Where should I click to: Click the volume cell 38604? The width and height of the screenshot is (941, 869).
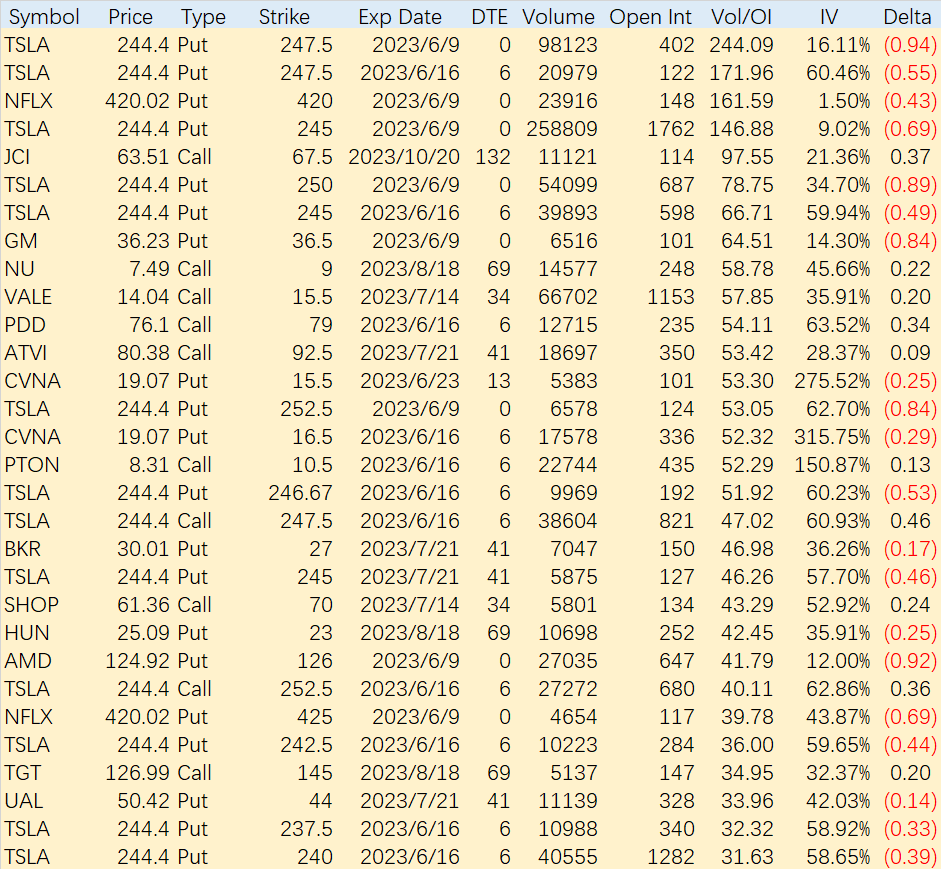pos(568,521)
